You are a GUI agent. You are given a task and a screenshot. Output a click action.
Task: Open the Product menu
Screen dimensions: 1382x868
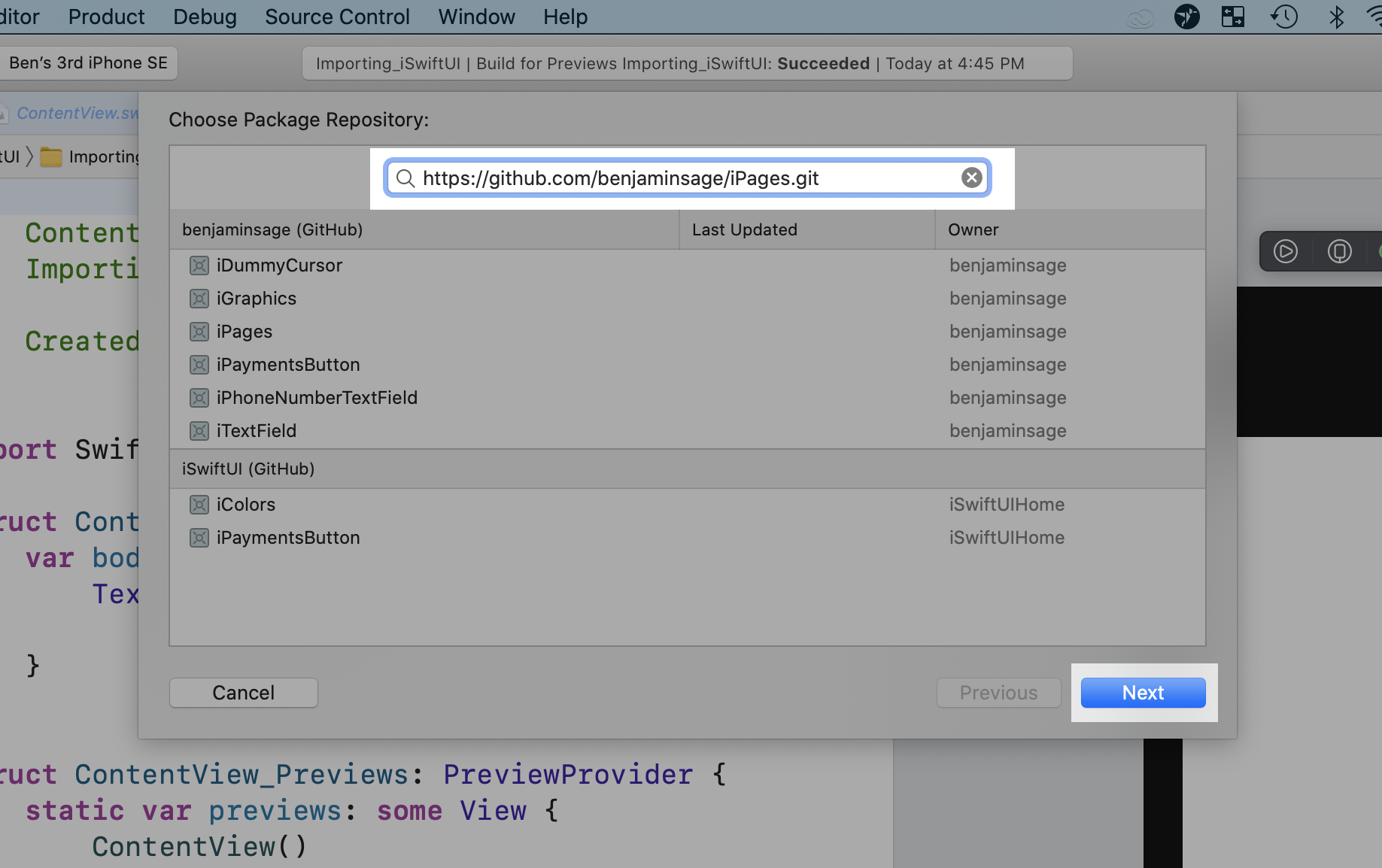tap(106, 17)
